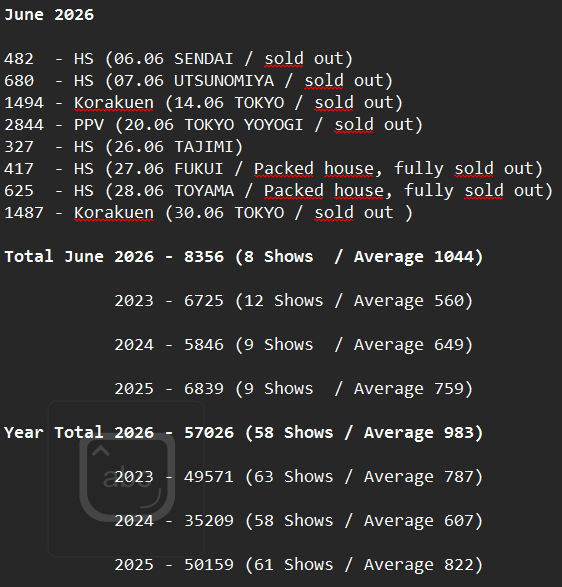Click the 2024 June total 5846

204,345
